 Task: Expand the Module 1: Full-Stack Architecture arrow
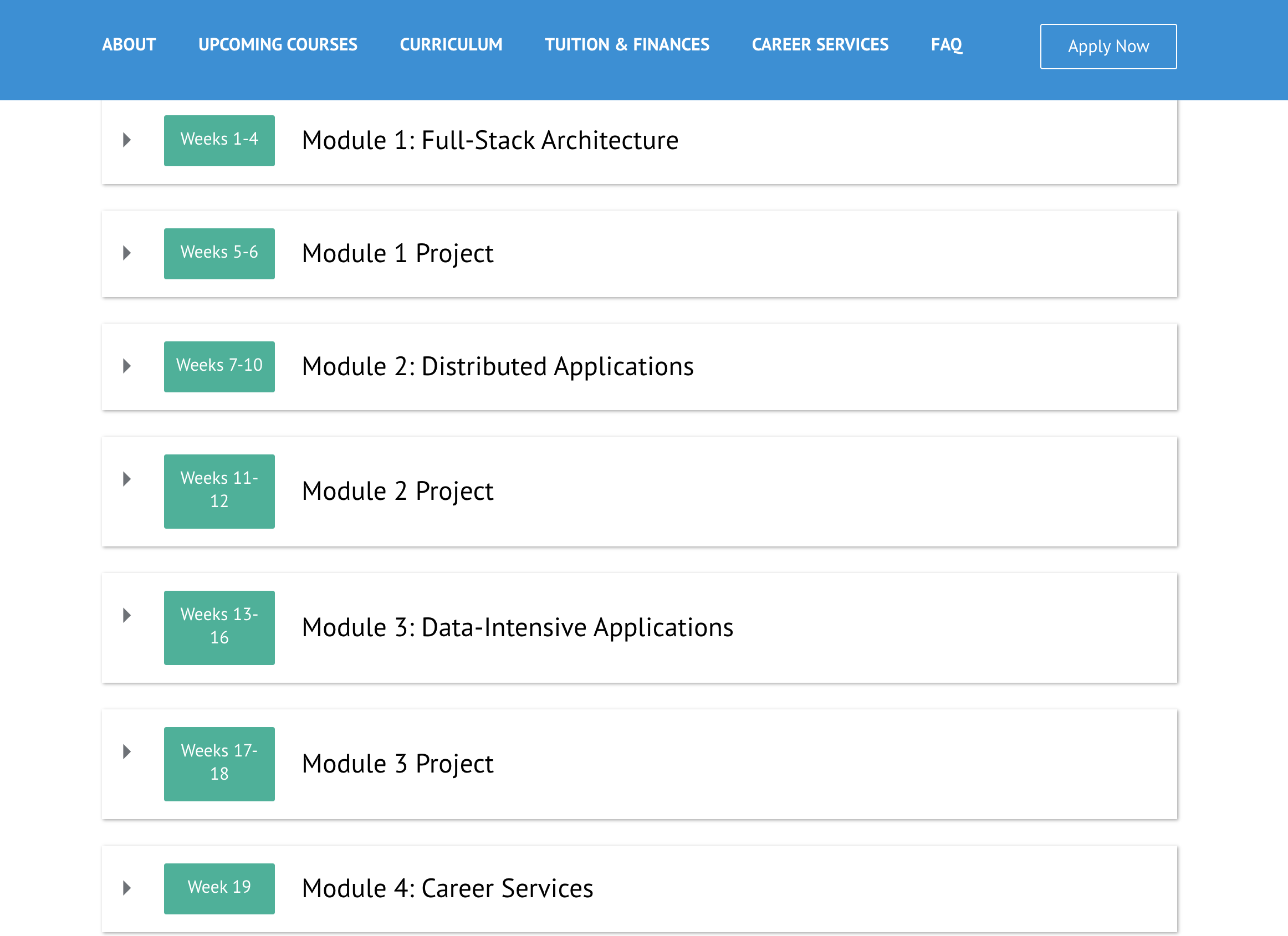click(127, 140)
